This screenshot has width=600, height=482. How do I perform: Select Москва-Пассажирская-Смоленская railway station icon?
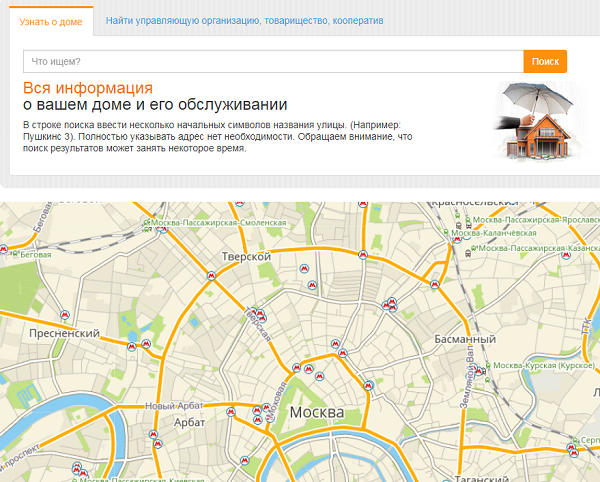pyautogui.click(x=147, y=226)
